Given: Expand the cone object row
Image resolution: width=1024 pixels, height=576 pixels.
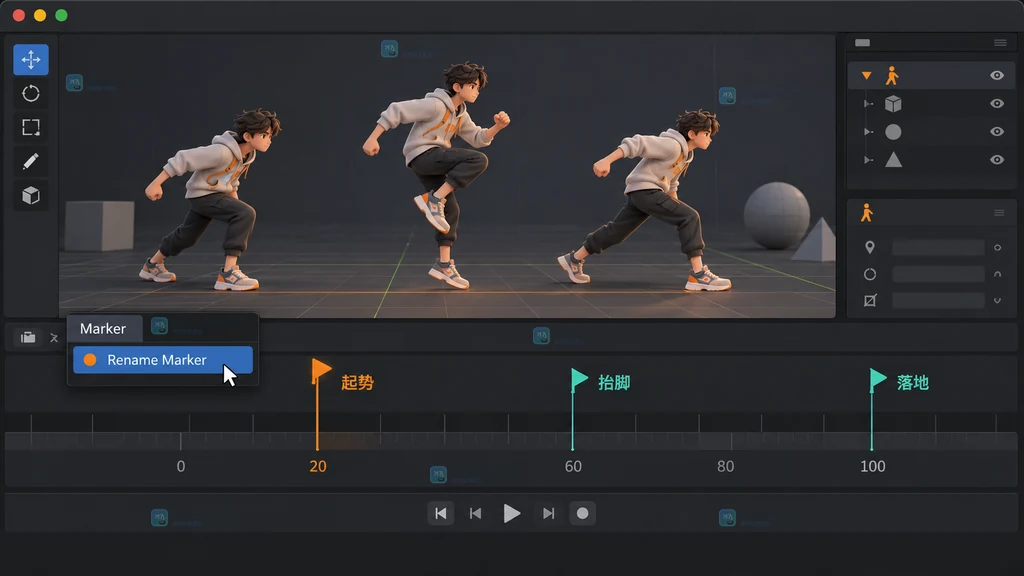Looking at the screenshot, I should 868,160.
